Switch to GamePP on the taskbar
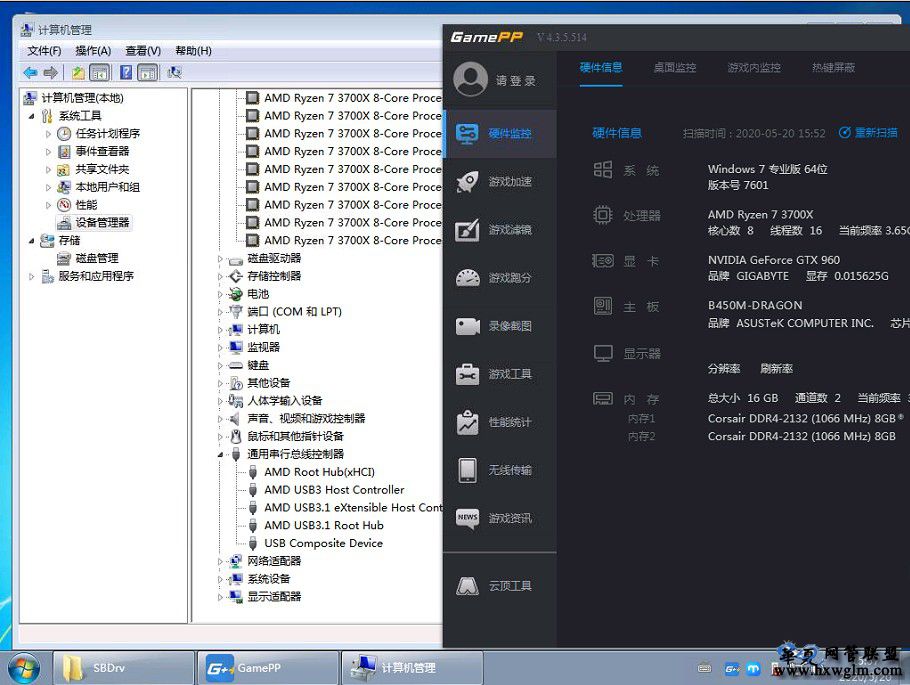 click(x=268, y=668)
